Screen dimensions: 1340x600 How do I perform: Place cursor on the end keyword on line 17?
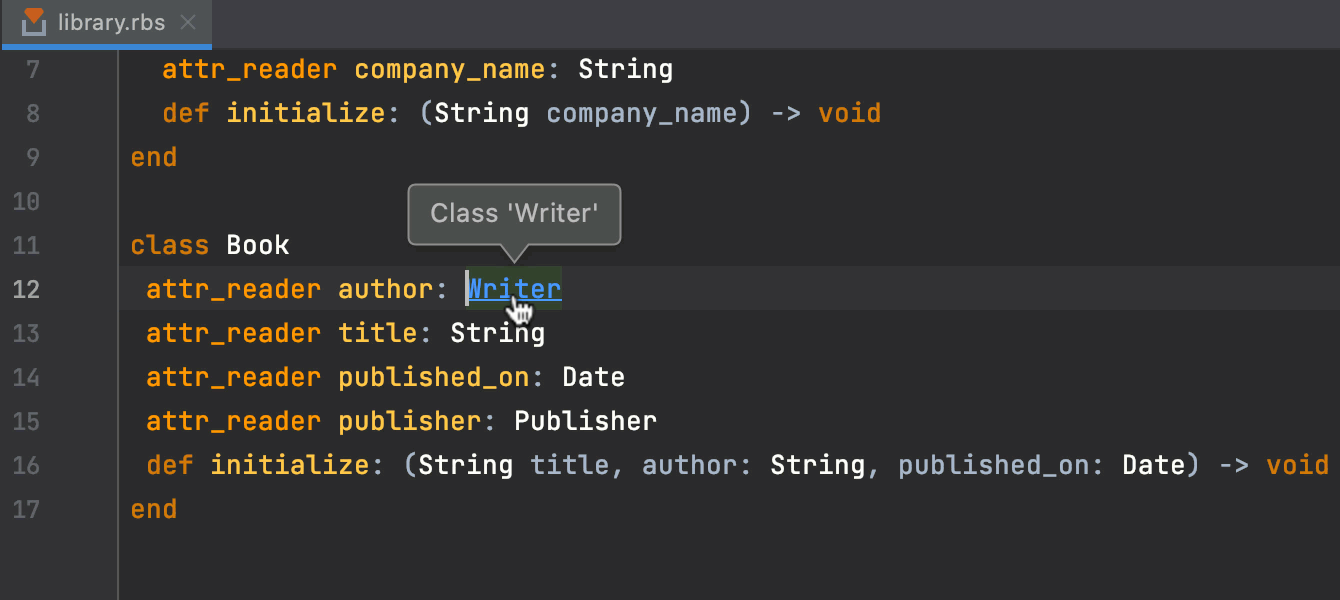(154, 509)
